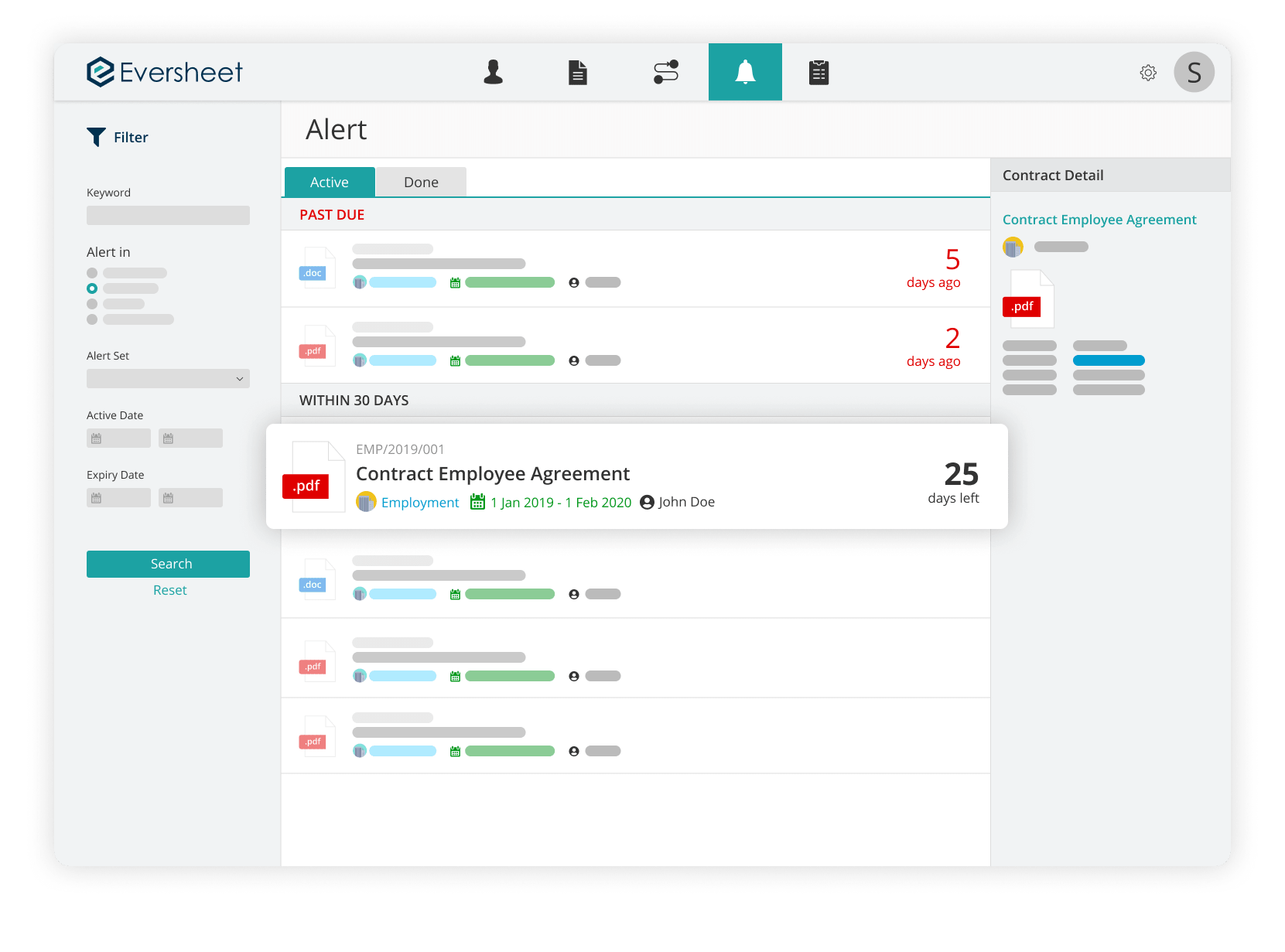Open the settings gear icon
The width and height of the screenshot is (1285, 952).
coord(1148,73)
